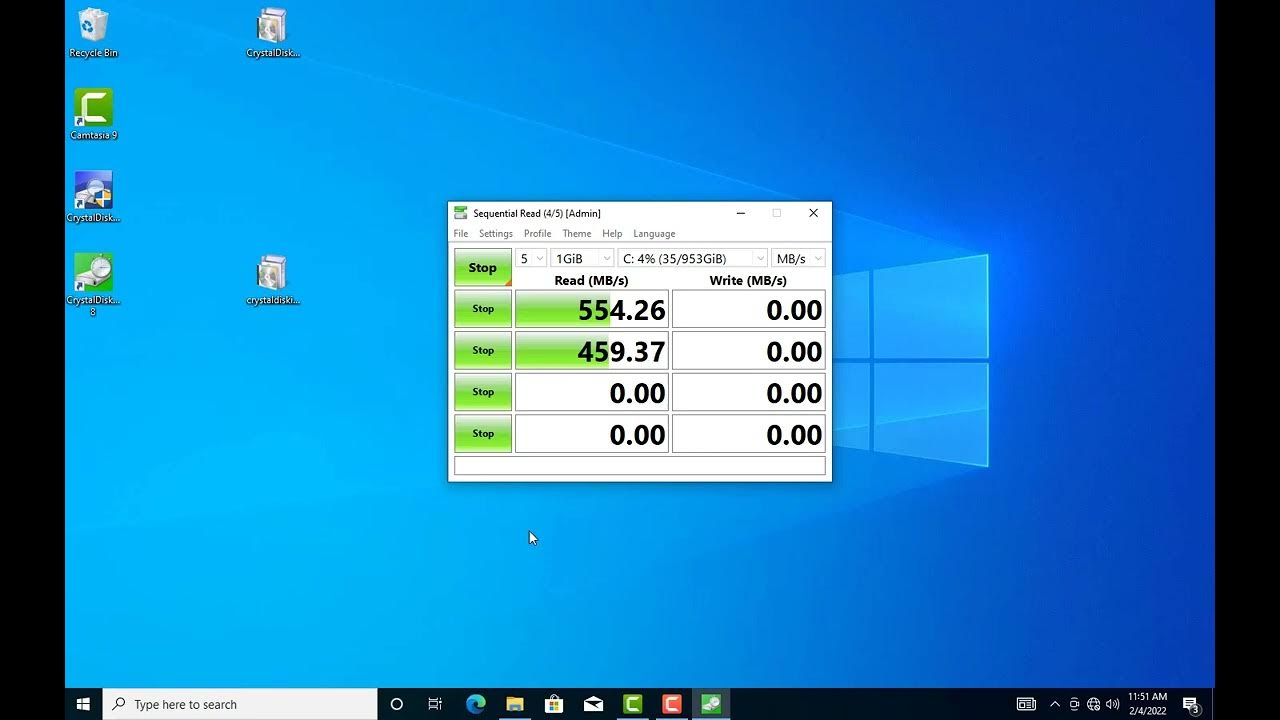The width and height of the screenshot is (1280, 720).
Task: Open the volume control in the tray
Action: coord(1112,704)
